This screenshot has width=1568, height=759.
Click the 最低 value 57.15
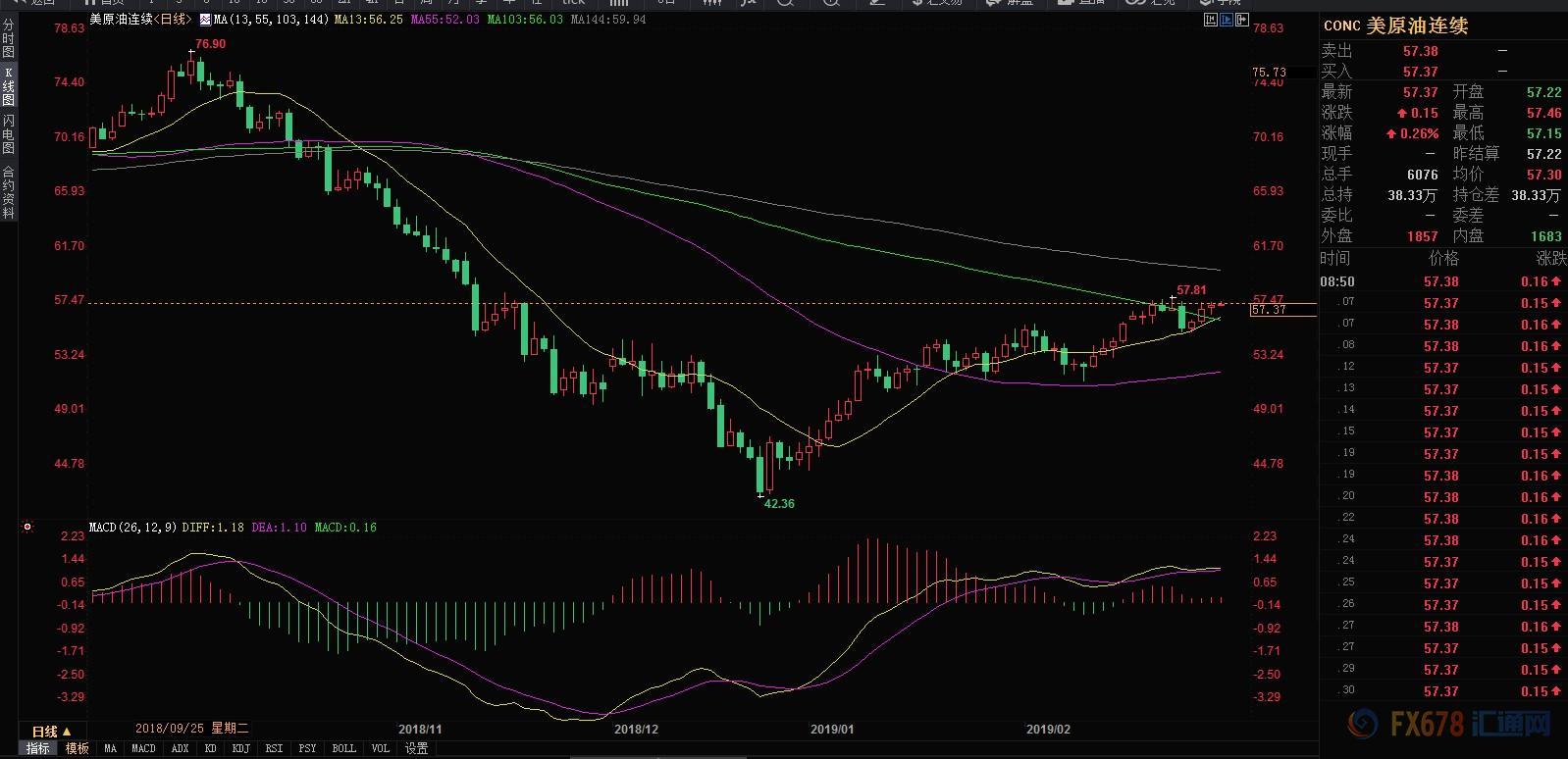(x=1543, y=133)
